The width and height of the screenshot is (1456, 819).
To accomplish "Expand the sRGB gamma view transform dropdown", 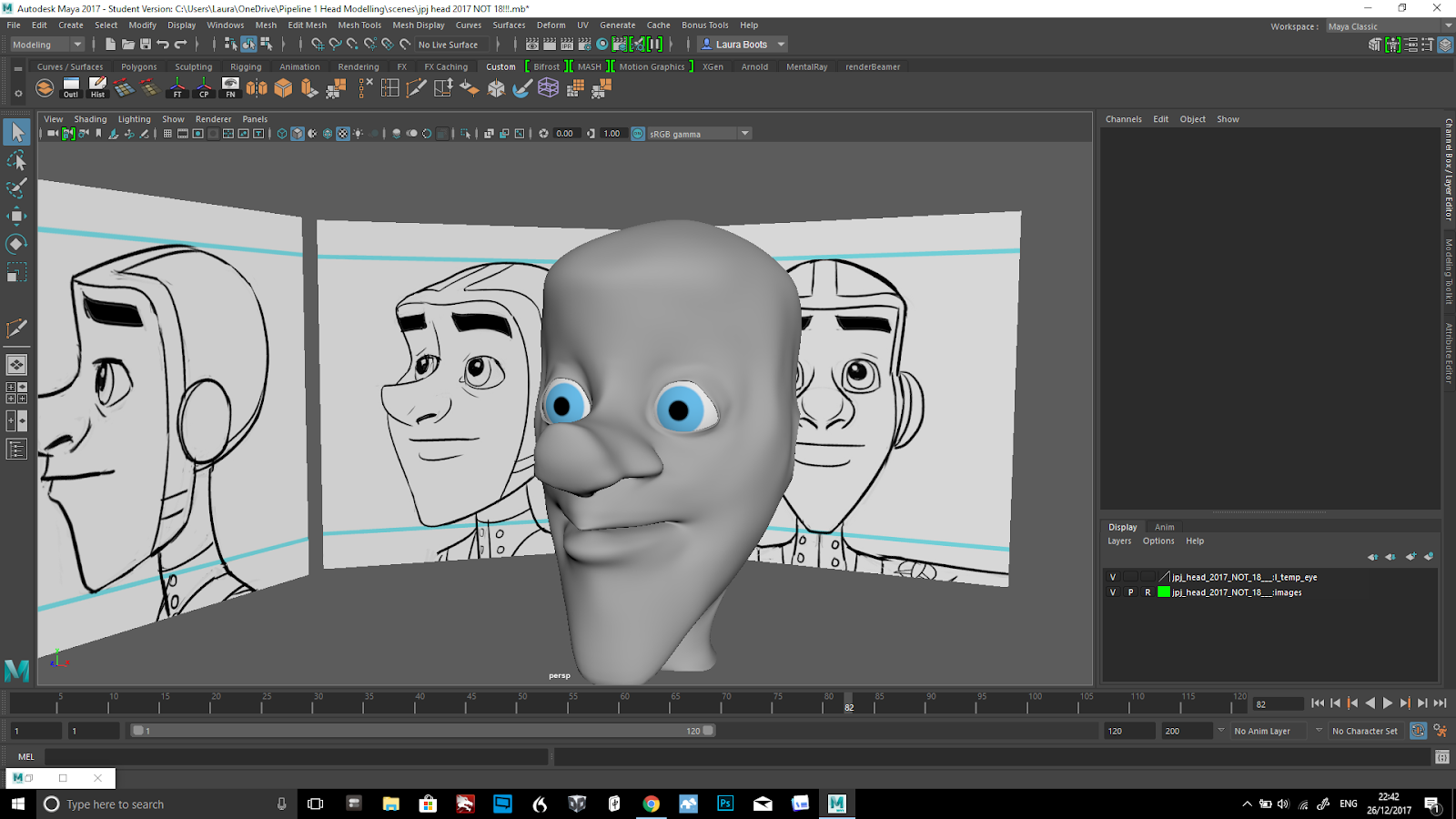I will click(x=744, y=134).
